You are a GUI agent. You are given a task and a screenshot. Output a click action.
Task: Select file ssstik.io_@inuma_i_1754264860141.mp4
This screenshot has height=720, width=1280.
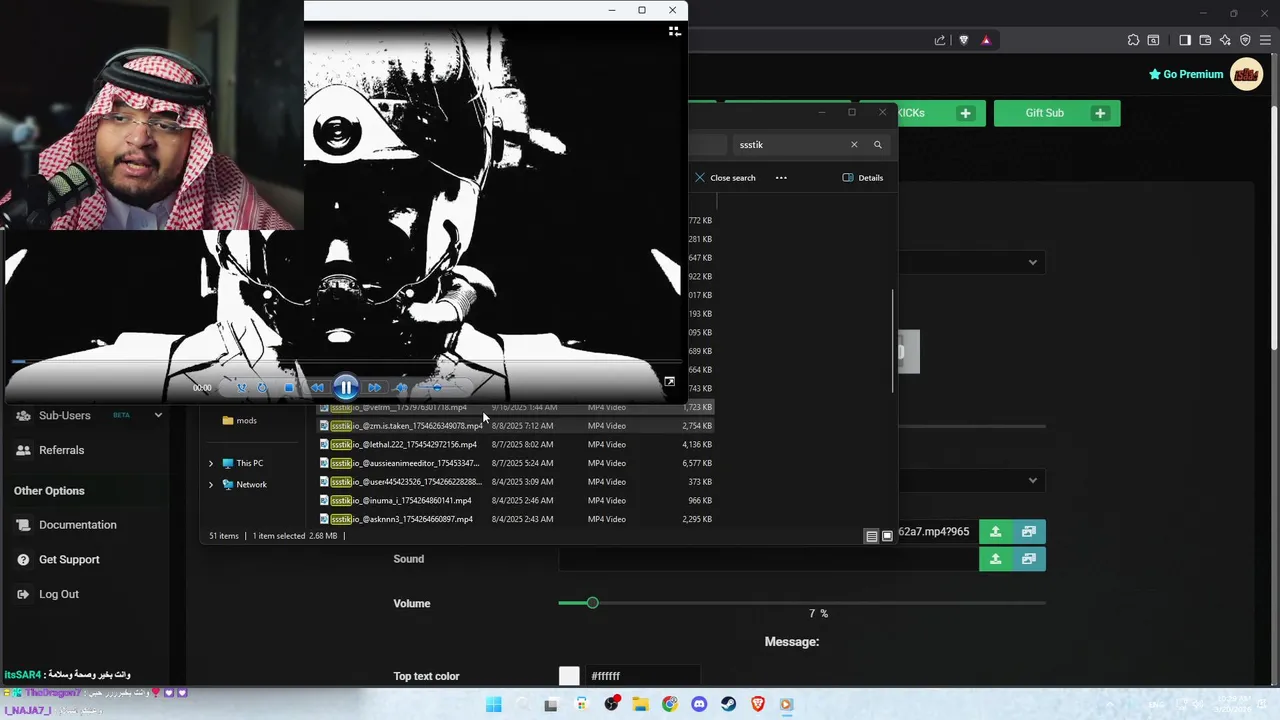(515, 500)
